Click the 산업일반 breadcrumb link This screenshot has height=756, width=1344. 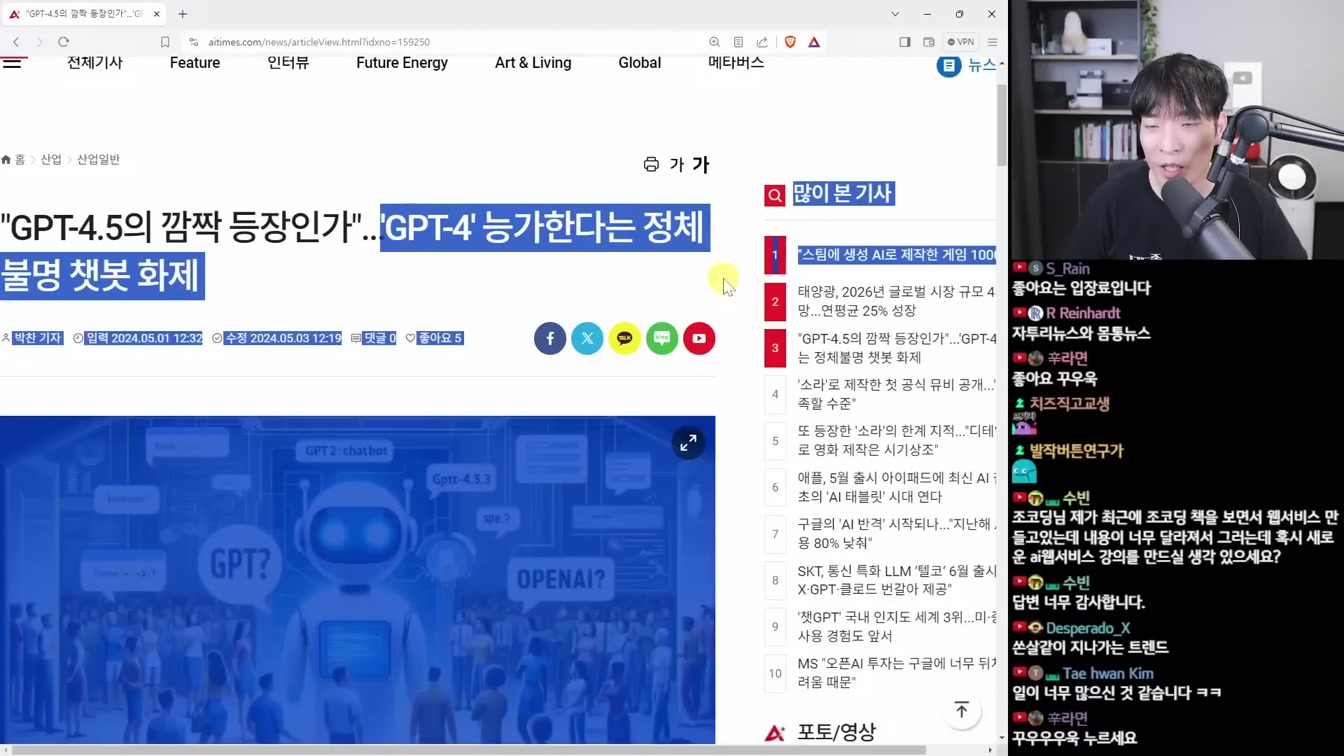[x=98, y=160]
